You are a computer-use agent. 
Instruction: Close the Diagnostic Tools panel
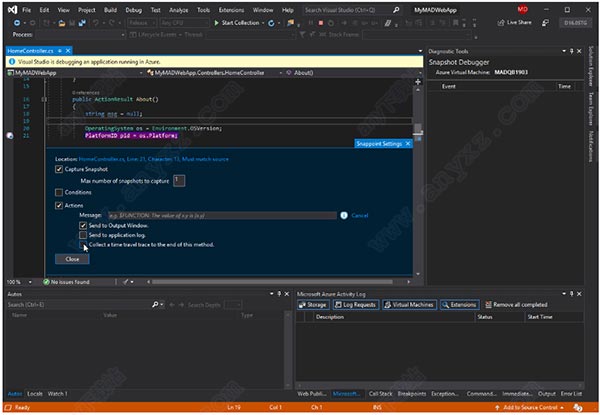point(579,51)
